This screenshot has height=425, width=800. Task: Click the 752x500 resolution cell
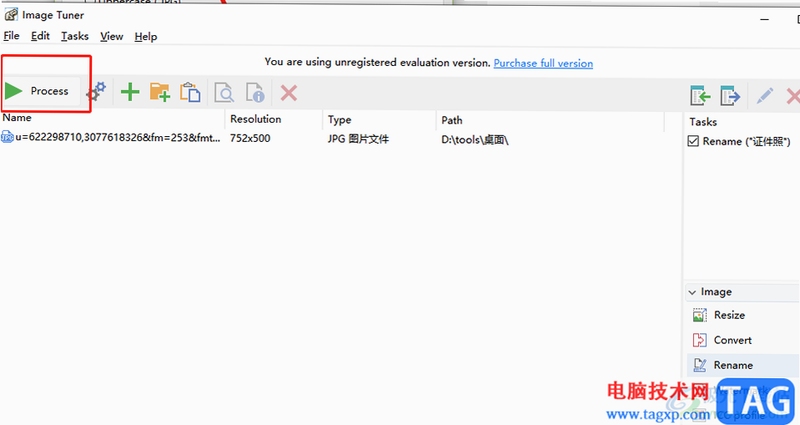(x=250, y=138)
